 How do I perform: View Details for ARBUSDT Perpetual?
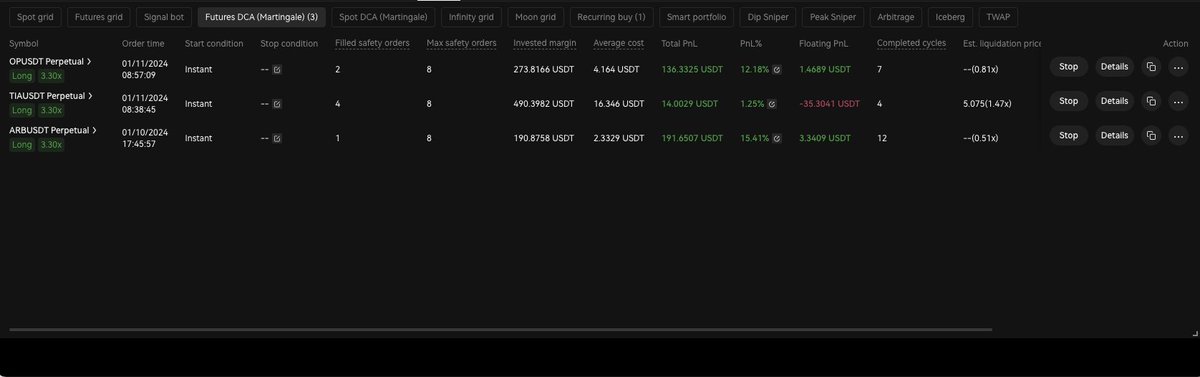click(1114, 135)
